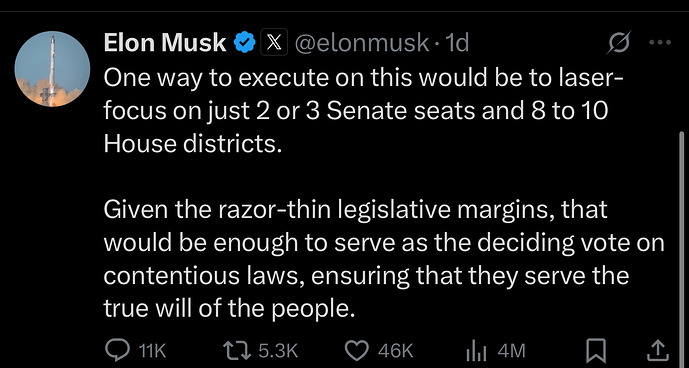Click the reply speech bubble icon
689x368 pixels.
(117, 350)
